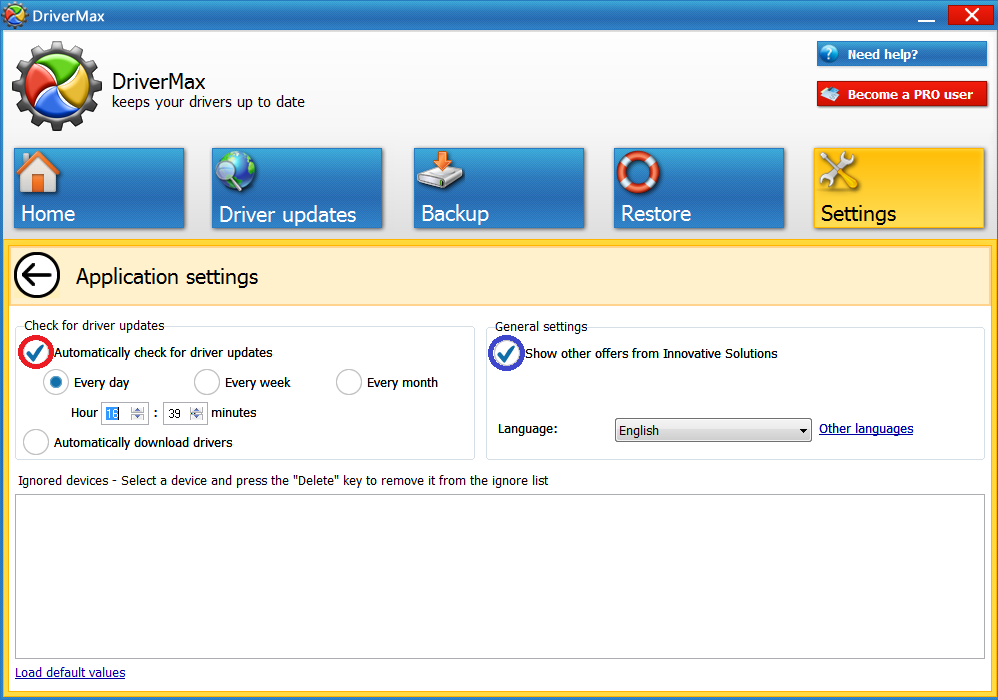998x700 pixels.
Task: Click Load default values link
Action: click(70, 673)
